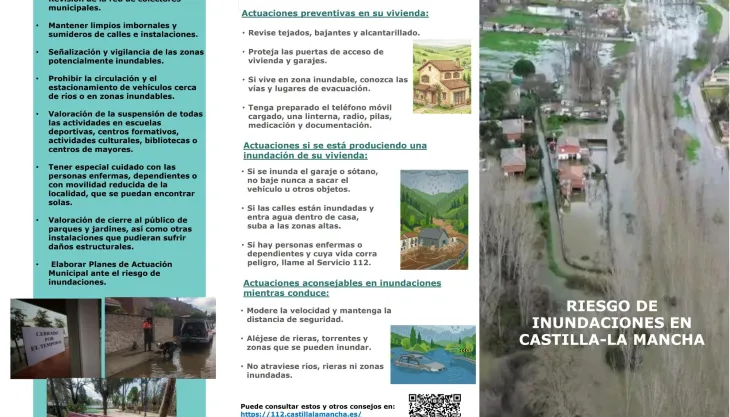Click the 'Cerrado por el temporal' sign photo
The height and width of the screenshot is (417, 730).
point(55,338)
